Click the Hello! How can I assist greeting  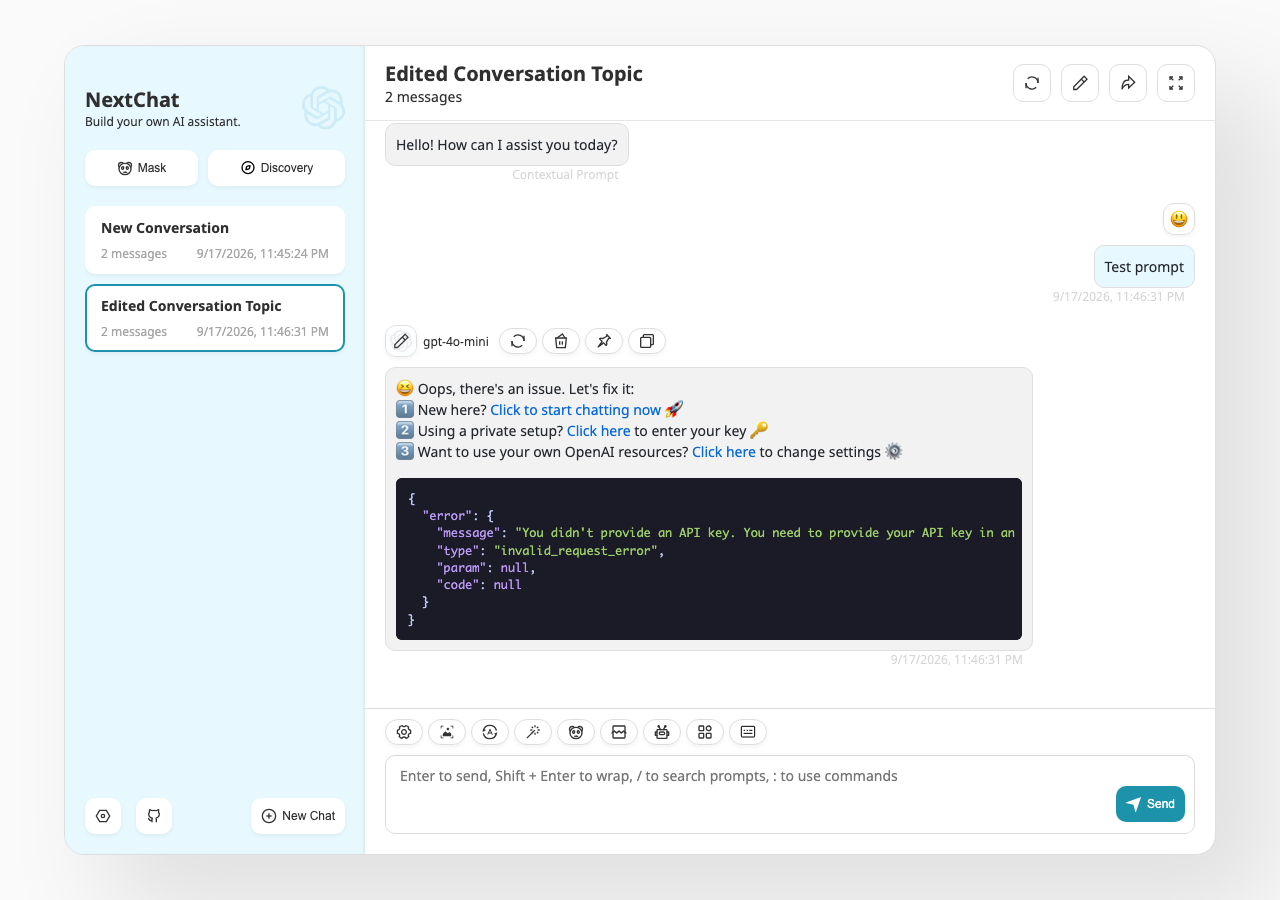coord(507,145)
